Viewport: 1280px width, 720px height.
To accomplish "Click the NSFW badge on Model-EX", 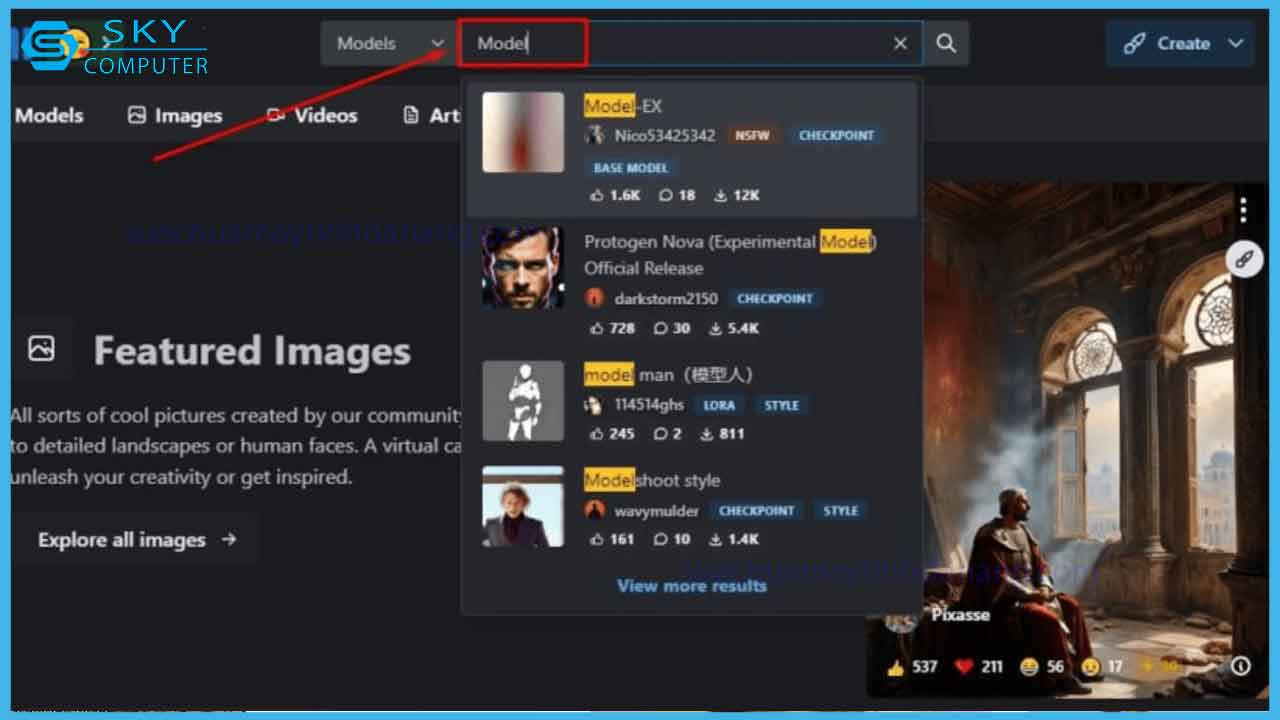I will pyautogui.click(x=751, y=135).
